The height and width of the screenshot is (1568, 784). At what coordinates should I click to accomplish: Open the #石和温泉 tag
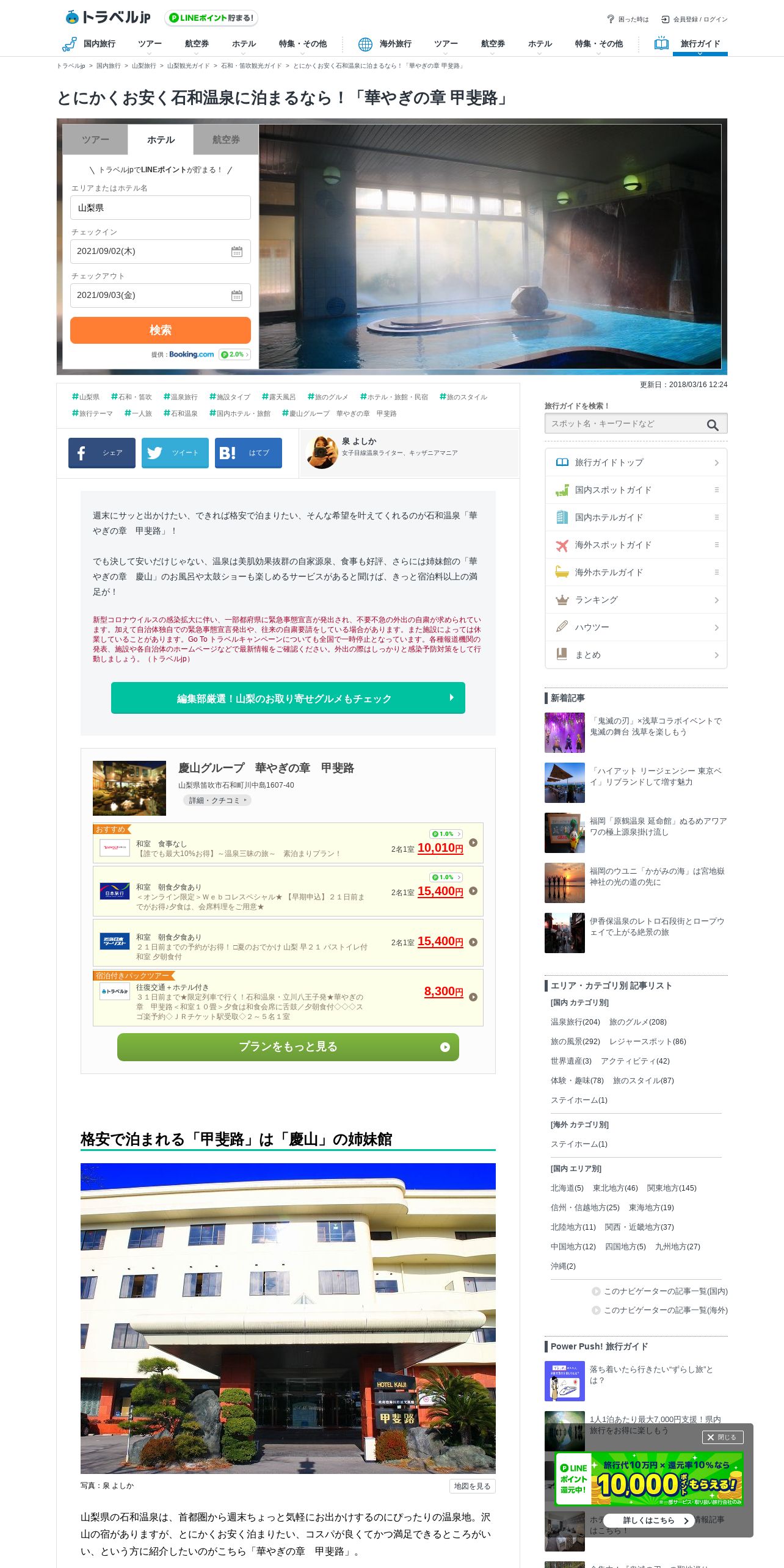click(181, 413)
